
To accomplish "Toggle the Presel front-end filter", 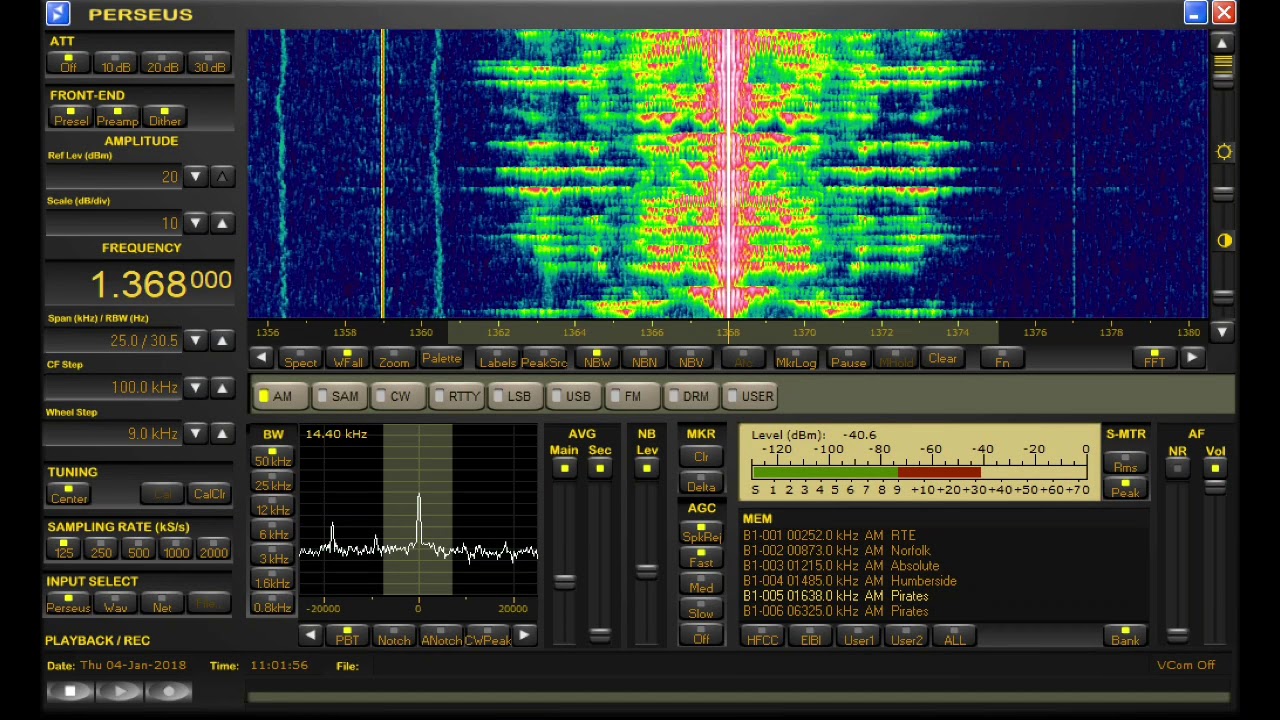I will (x=70, y=117).
